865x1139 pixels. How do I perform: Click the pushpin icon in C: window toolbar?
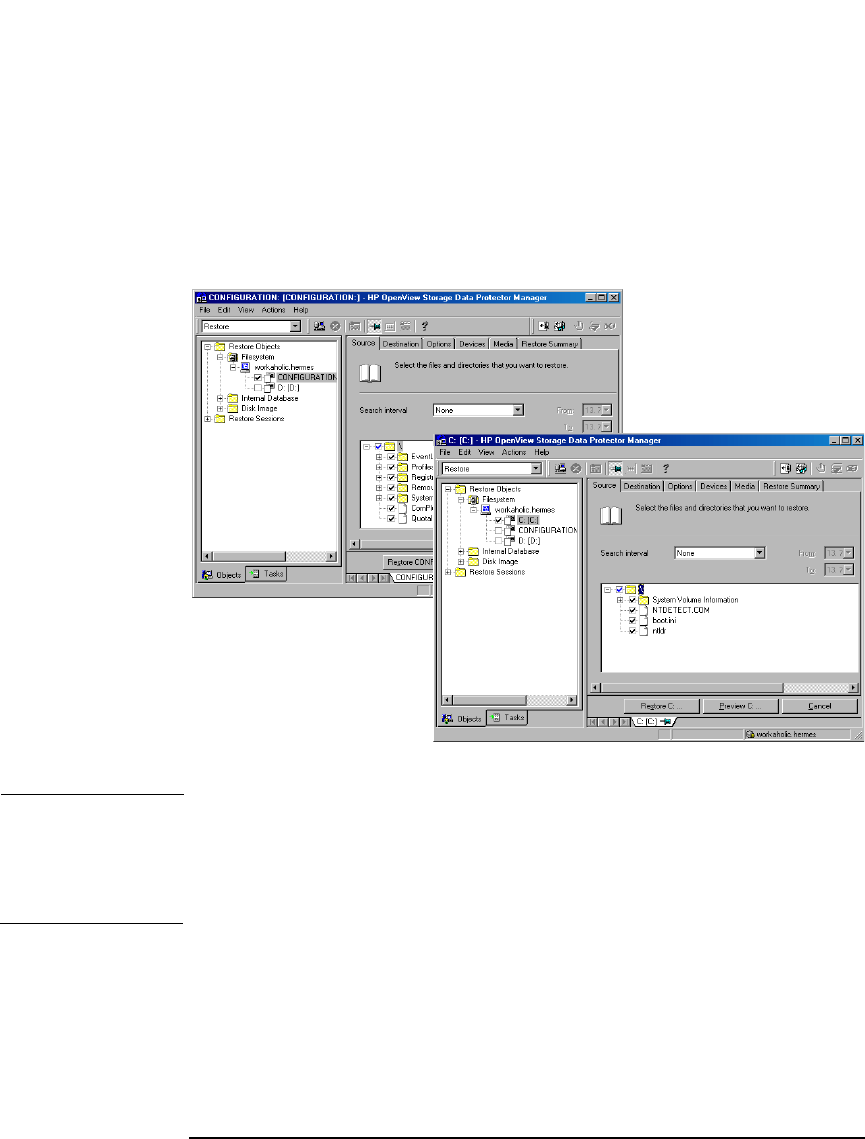tap(615, 469)
